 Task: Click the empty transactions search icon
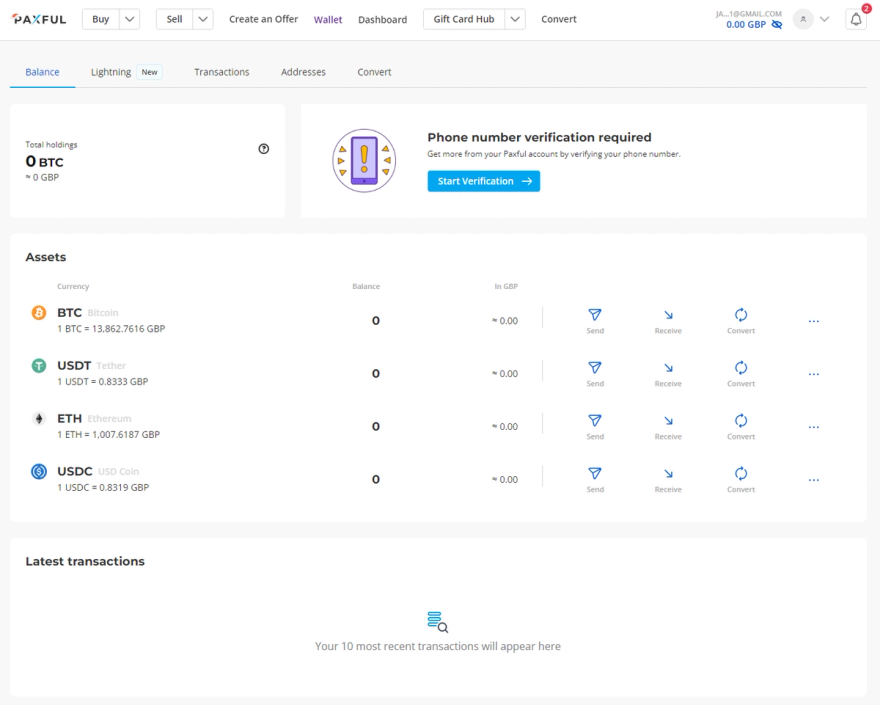tap(437, 622)
